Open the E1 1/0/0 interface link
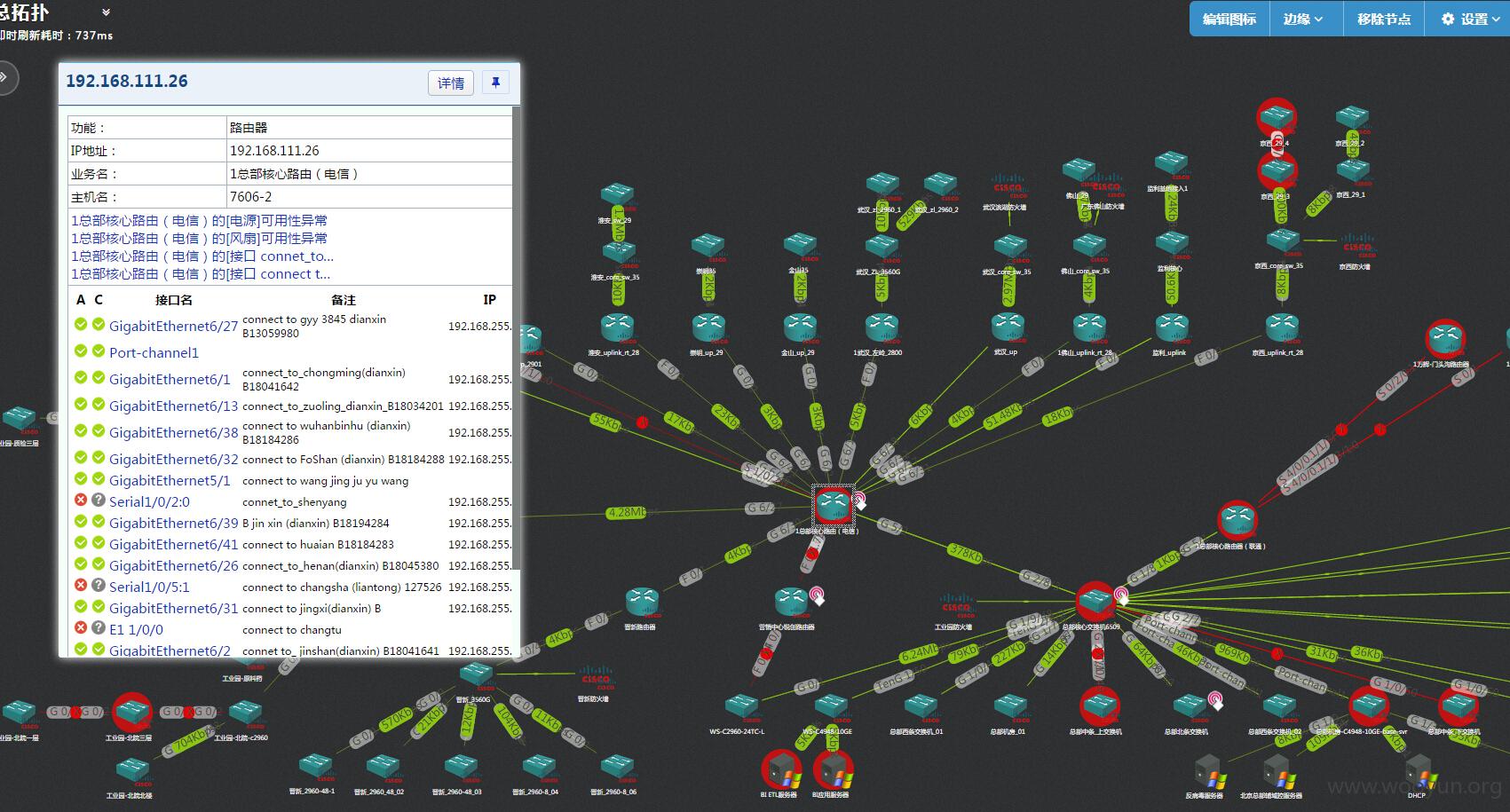Viewport: 1510px width, 812px height. click(136, 629)
